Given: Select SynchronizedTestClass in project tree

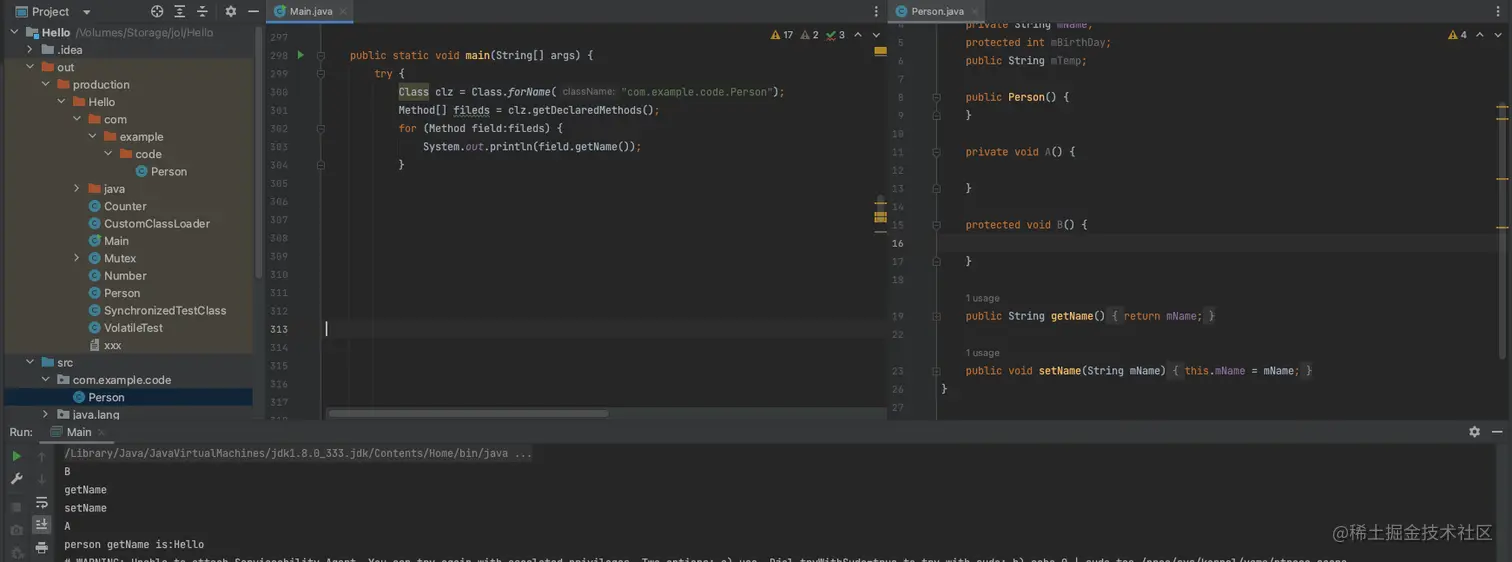Looking at the screenshot, I should pyautogui.click(x=157, y=310).
